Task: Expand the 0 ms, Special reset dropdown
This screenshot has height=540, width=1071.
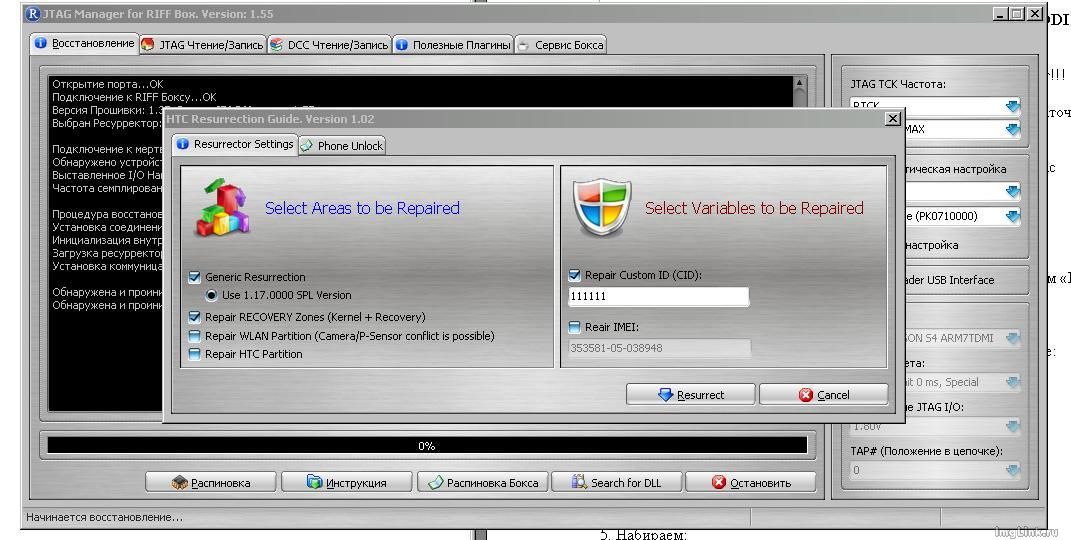Action: (x=1012, y=382)
